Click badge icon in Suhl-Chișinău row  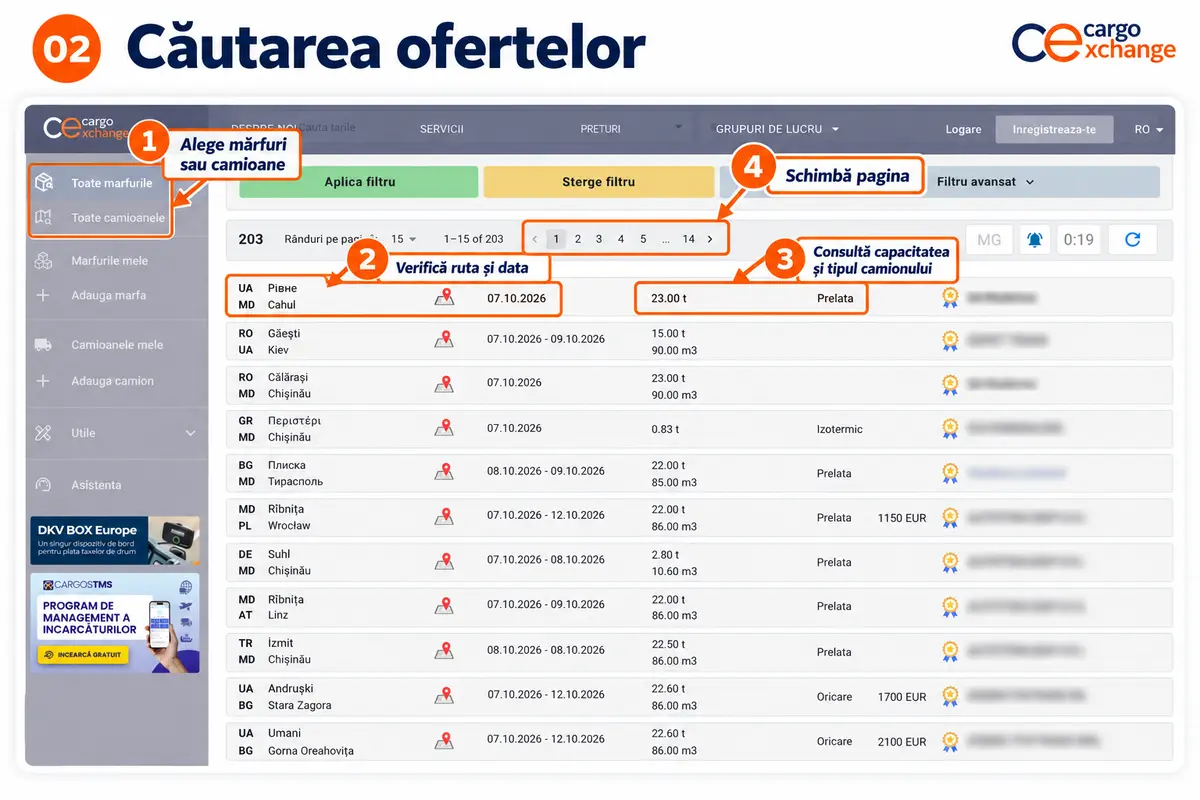(950, 562)
